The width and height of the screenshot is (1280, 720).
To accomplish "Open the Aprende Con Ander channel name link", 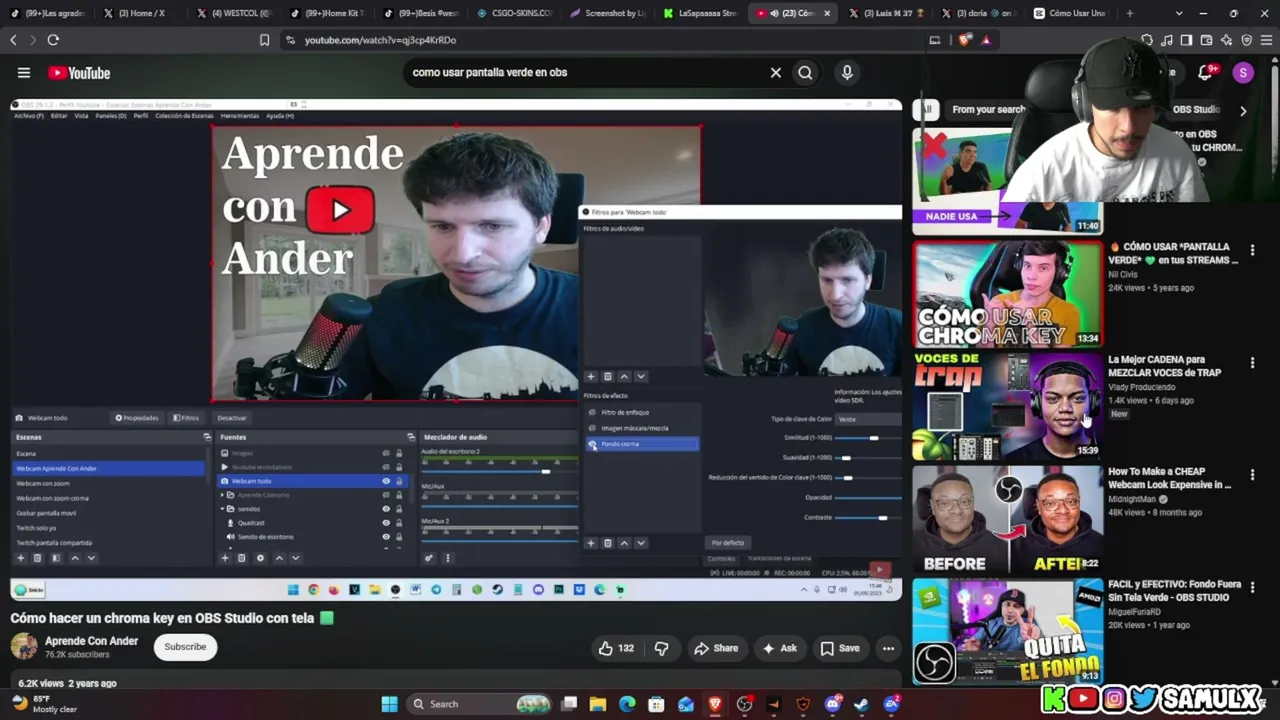I will click(x=92, y=641).
